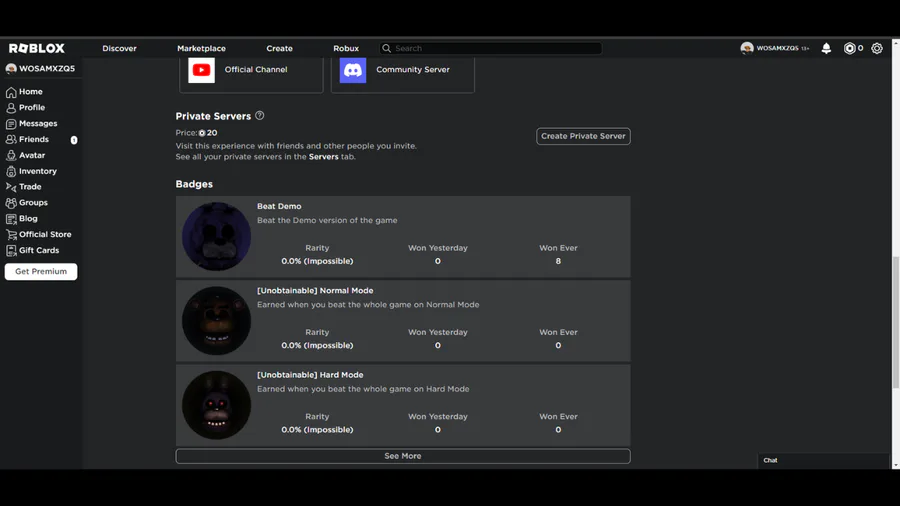
Task: Click the Gift Cards sidebar icon
Action: [11, 250]
